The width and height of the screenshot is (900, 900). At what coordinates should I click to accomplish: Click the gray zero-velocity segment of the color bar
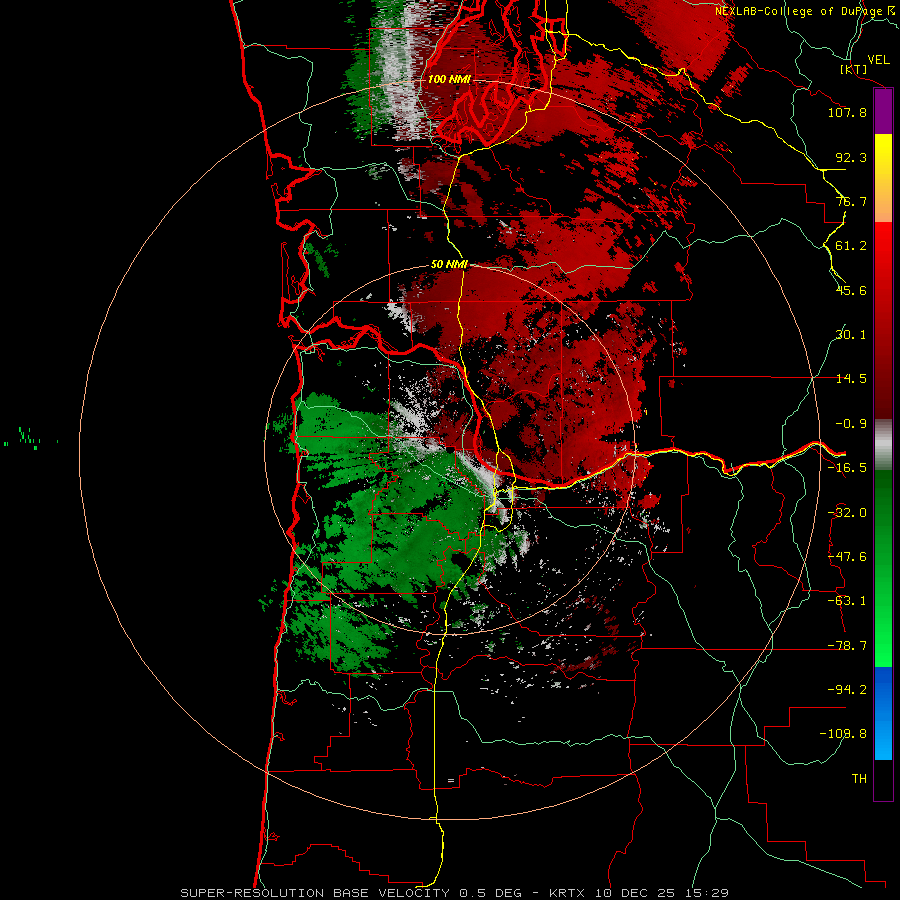(883, 445)
